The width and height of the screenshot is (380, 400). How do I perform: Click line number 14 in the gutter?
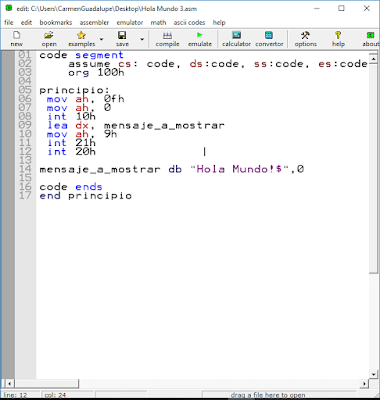[25, 169]
